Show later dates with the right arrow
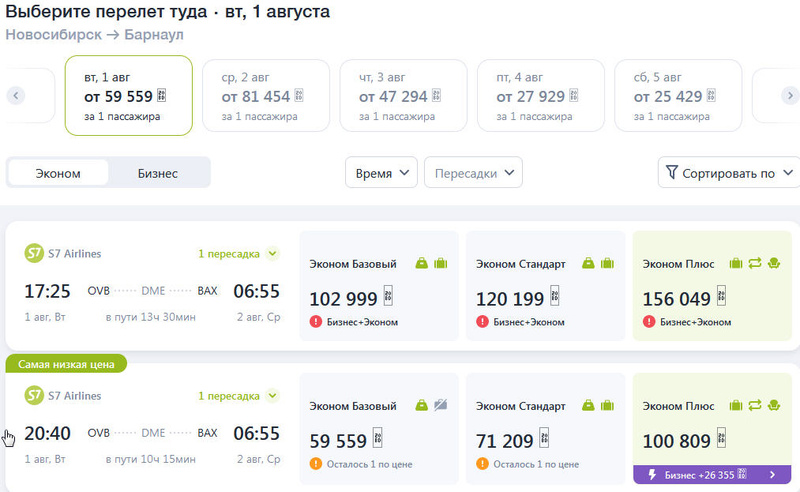 [x=787, y=96]
